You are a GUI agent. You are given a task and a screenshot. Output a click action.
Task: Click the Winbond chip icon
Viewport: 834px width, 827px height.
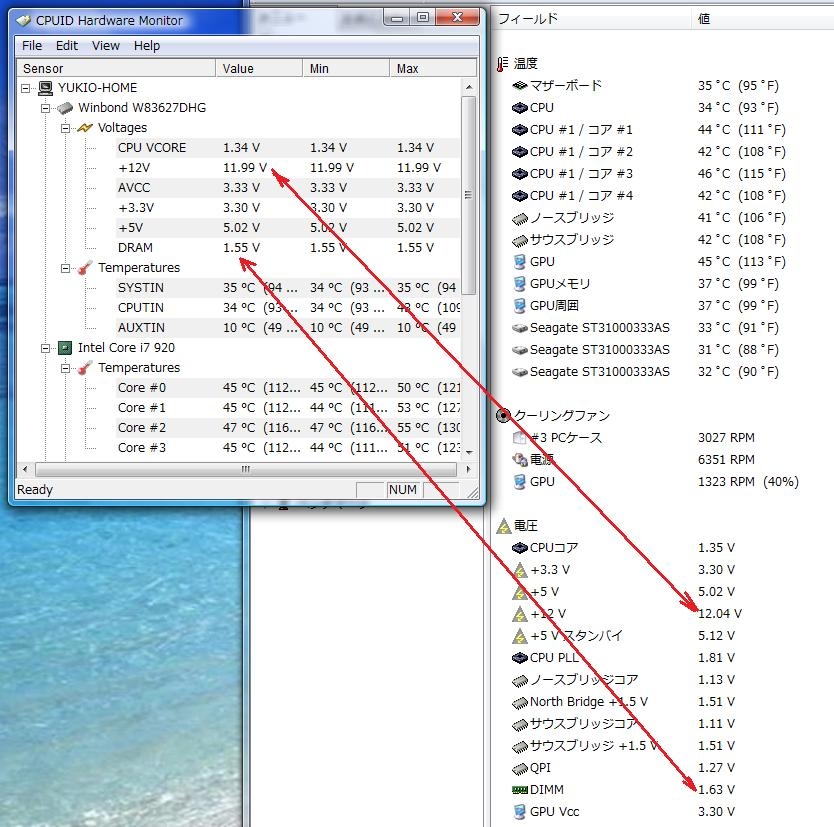65,108
